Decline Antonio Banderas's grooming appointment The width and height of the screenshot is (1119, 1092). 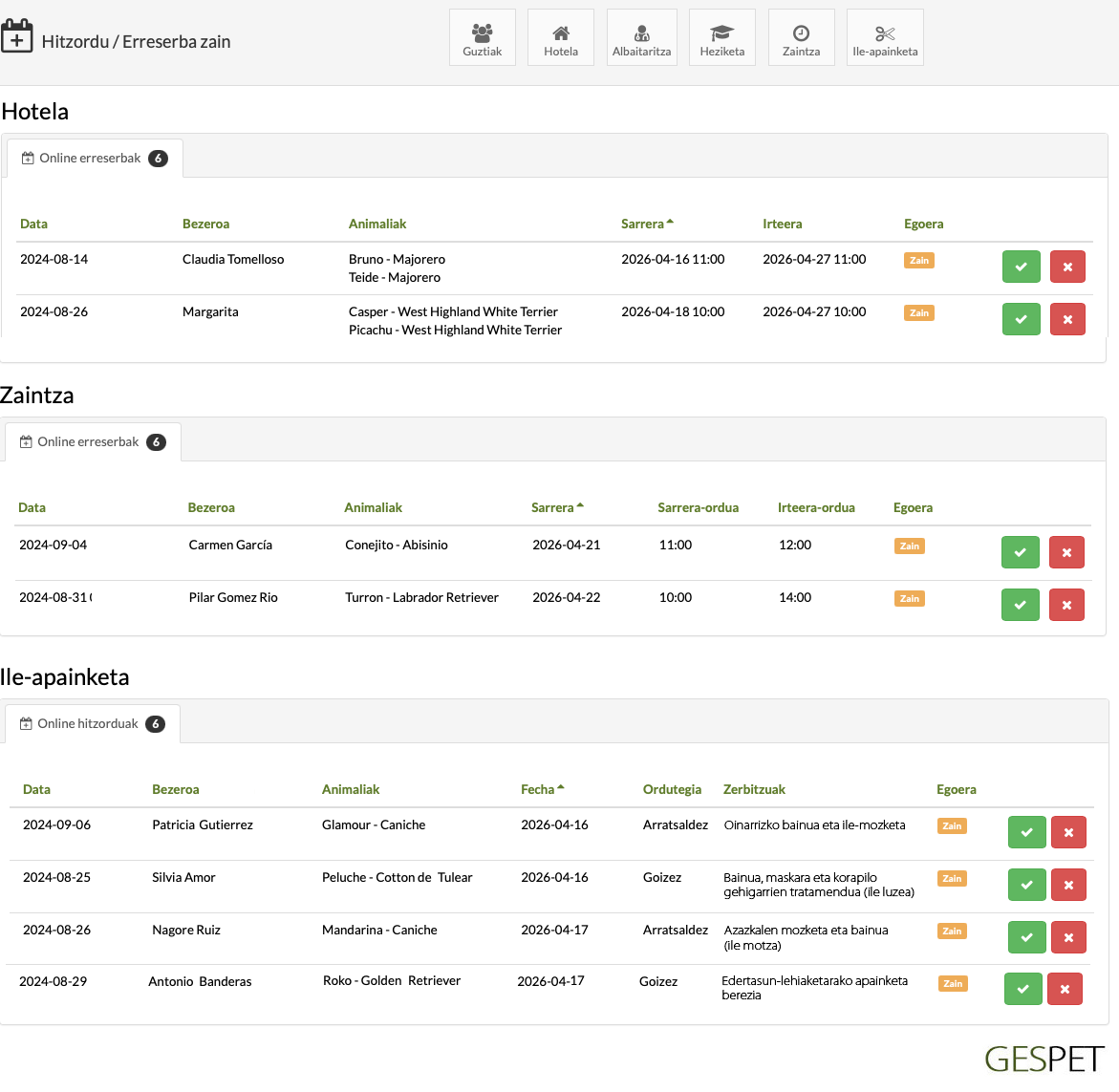1065,989
